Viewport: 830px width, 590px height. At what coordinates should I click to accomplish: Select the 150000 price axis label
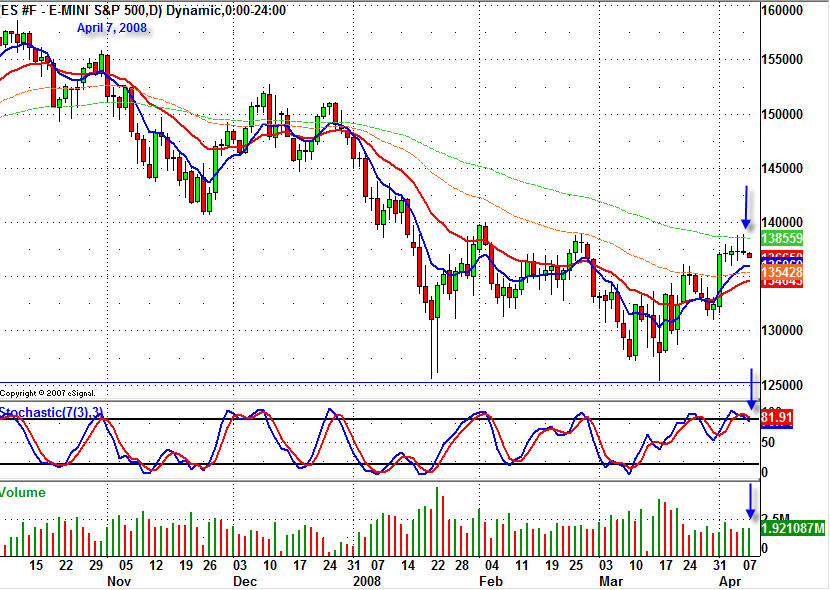click(x=782, y=114)
